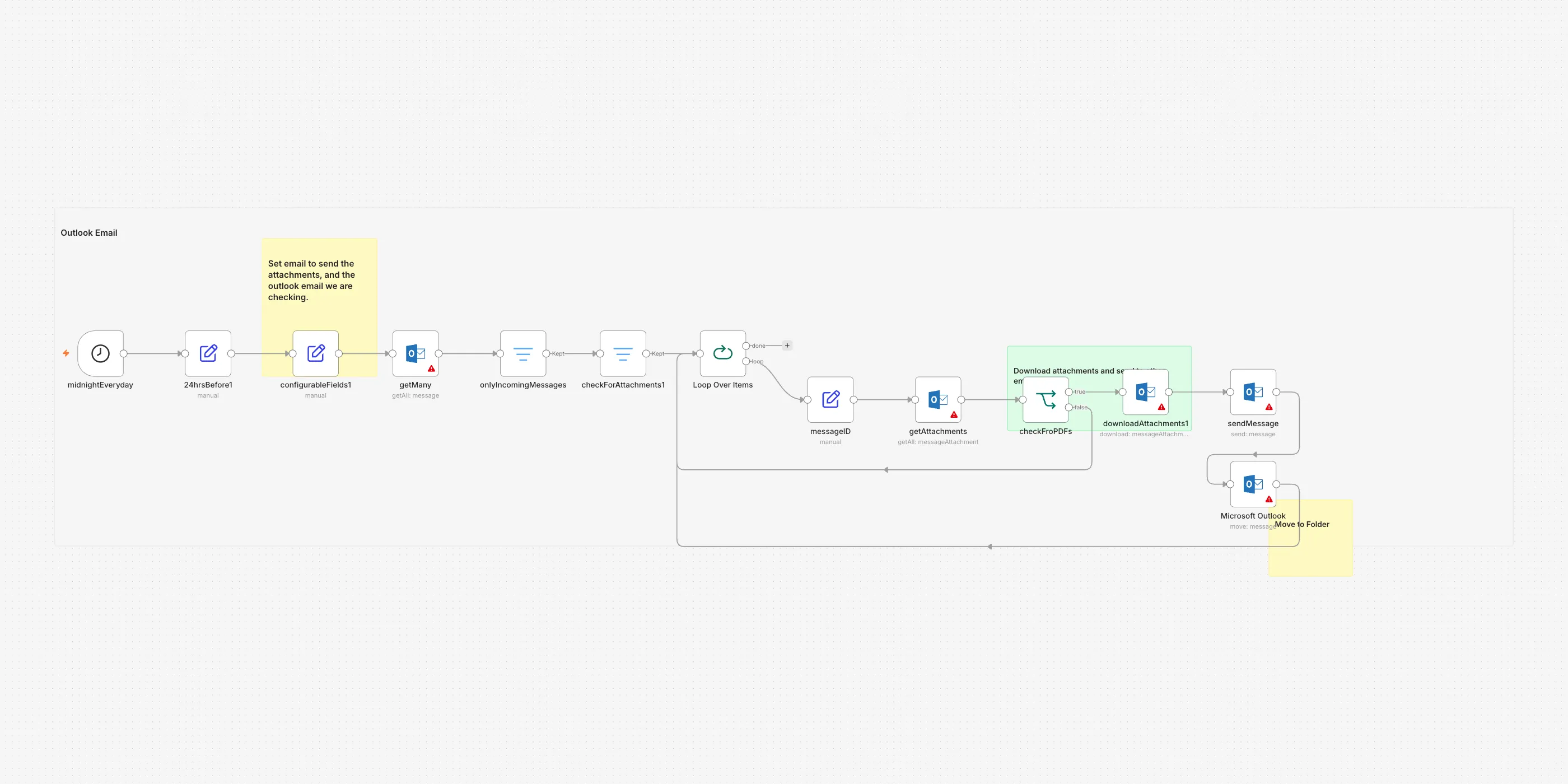Open the sendMessage Outlook node
This screenshot has width=1568, height=784.
click(x=1253, y=392)
